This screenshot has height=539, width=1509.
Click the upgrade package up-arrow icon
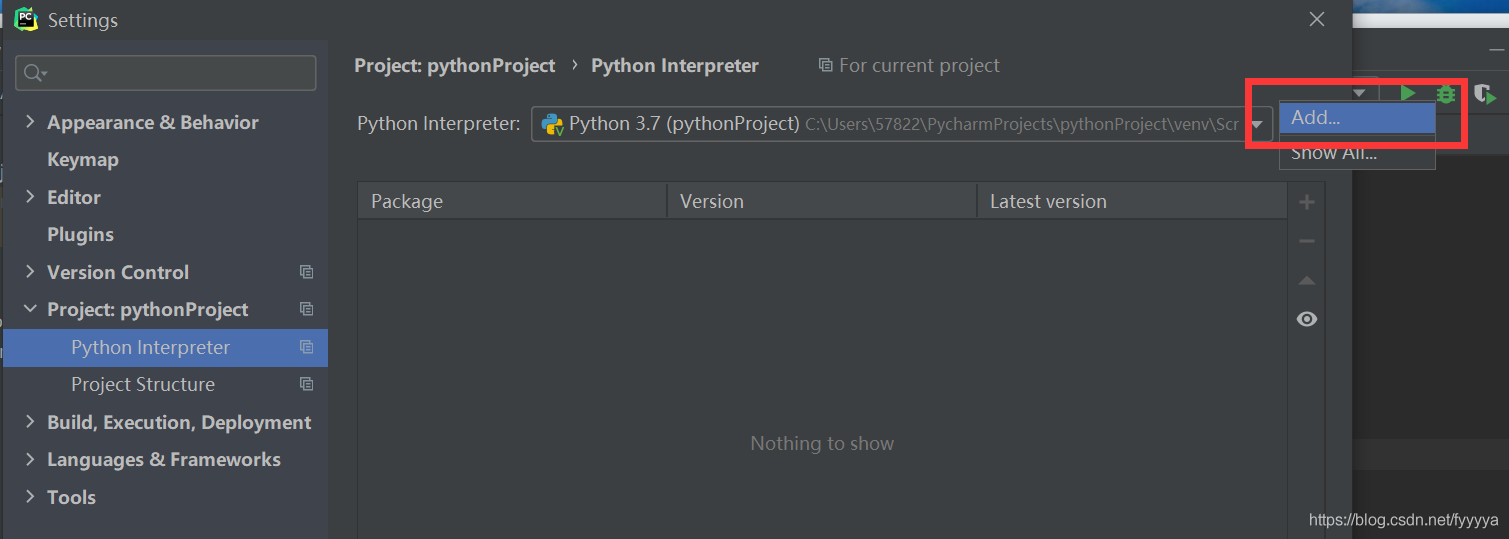click(x=1306, y=281)
